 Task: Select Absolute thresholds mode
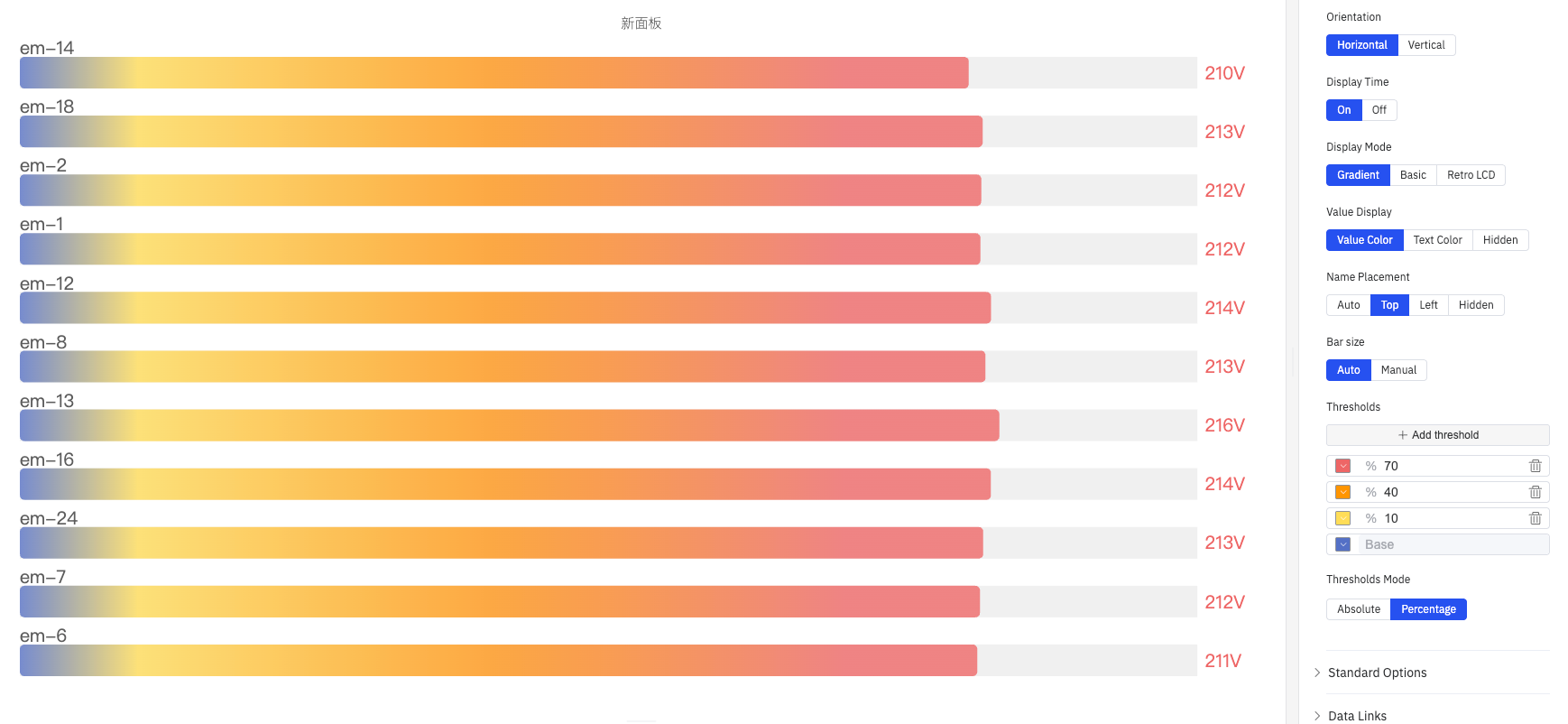point(1358,609)
